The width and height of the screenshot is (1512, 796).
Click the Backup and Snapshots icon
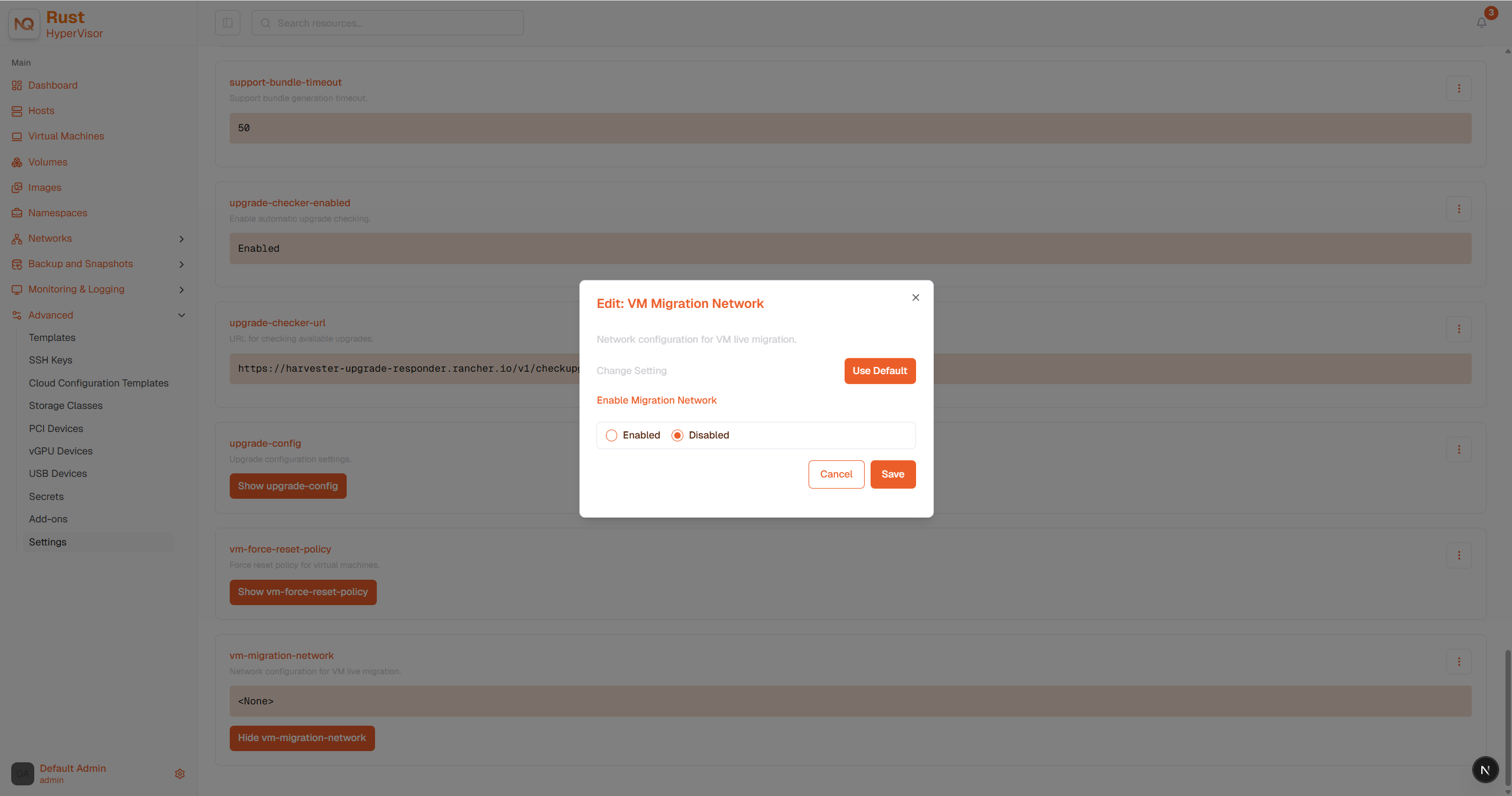pos(17,264)
